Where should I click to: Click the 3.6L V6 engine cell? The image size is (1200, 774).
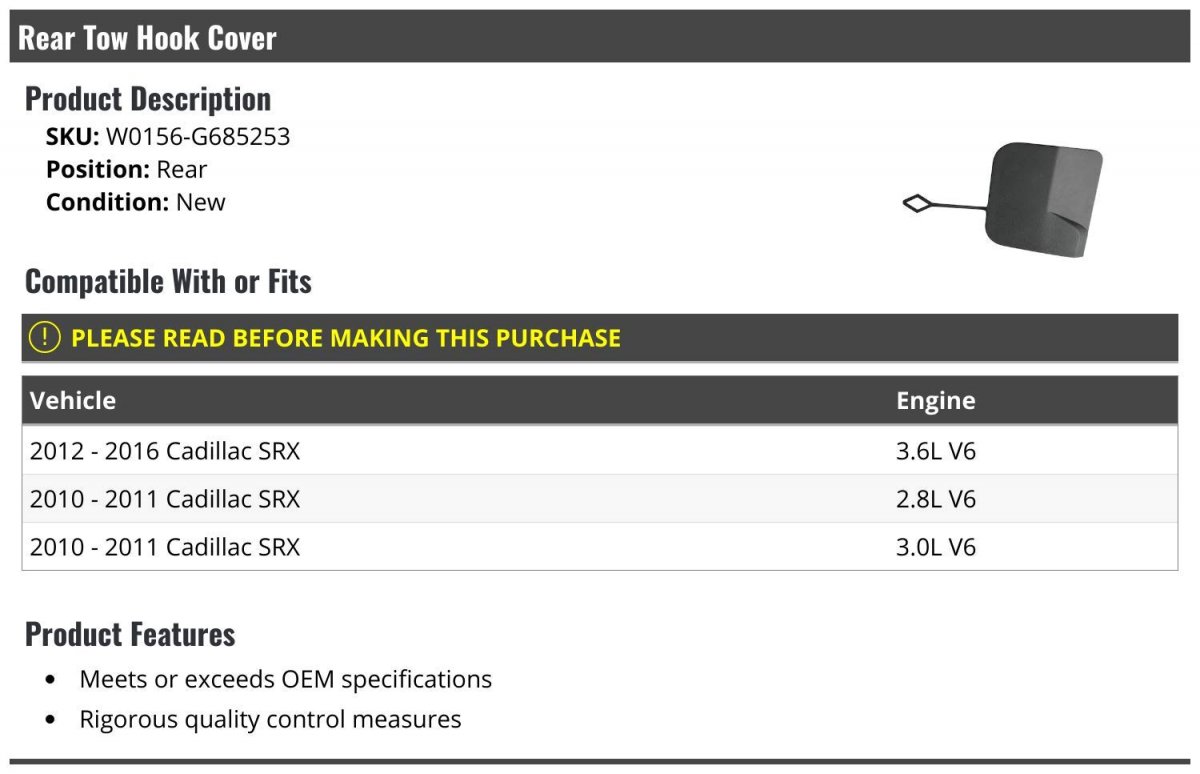point(936,451)
